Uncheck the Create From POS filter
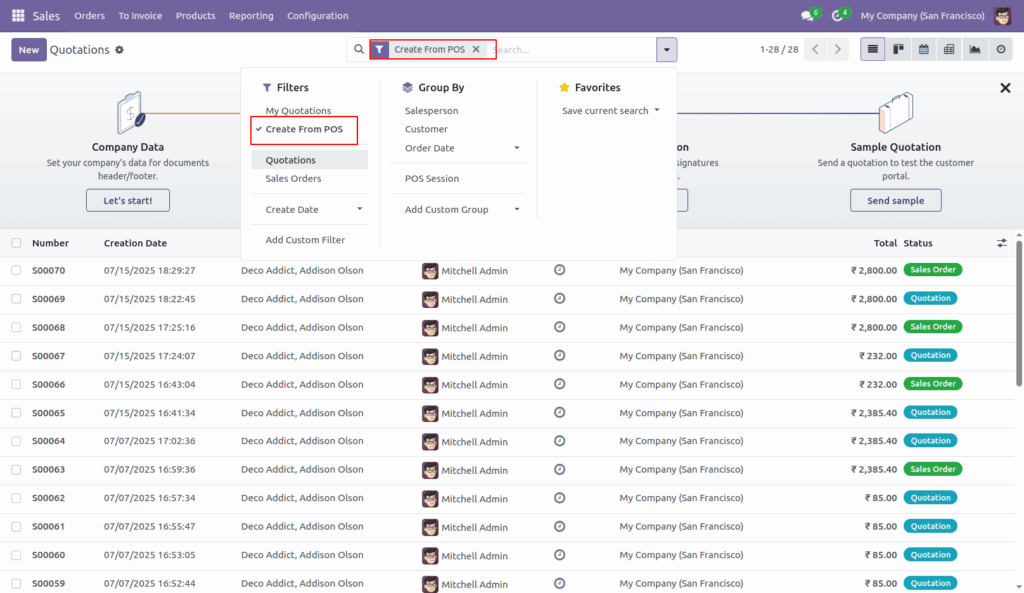The height and width of the screenshot is (593, 1024). (303, 129)
